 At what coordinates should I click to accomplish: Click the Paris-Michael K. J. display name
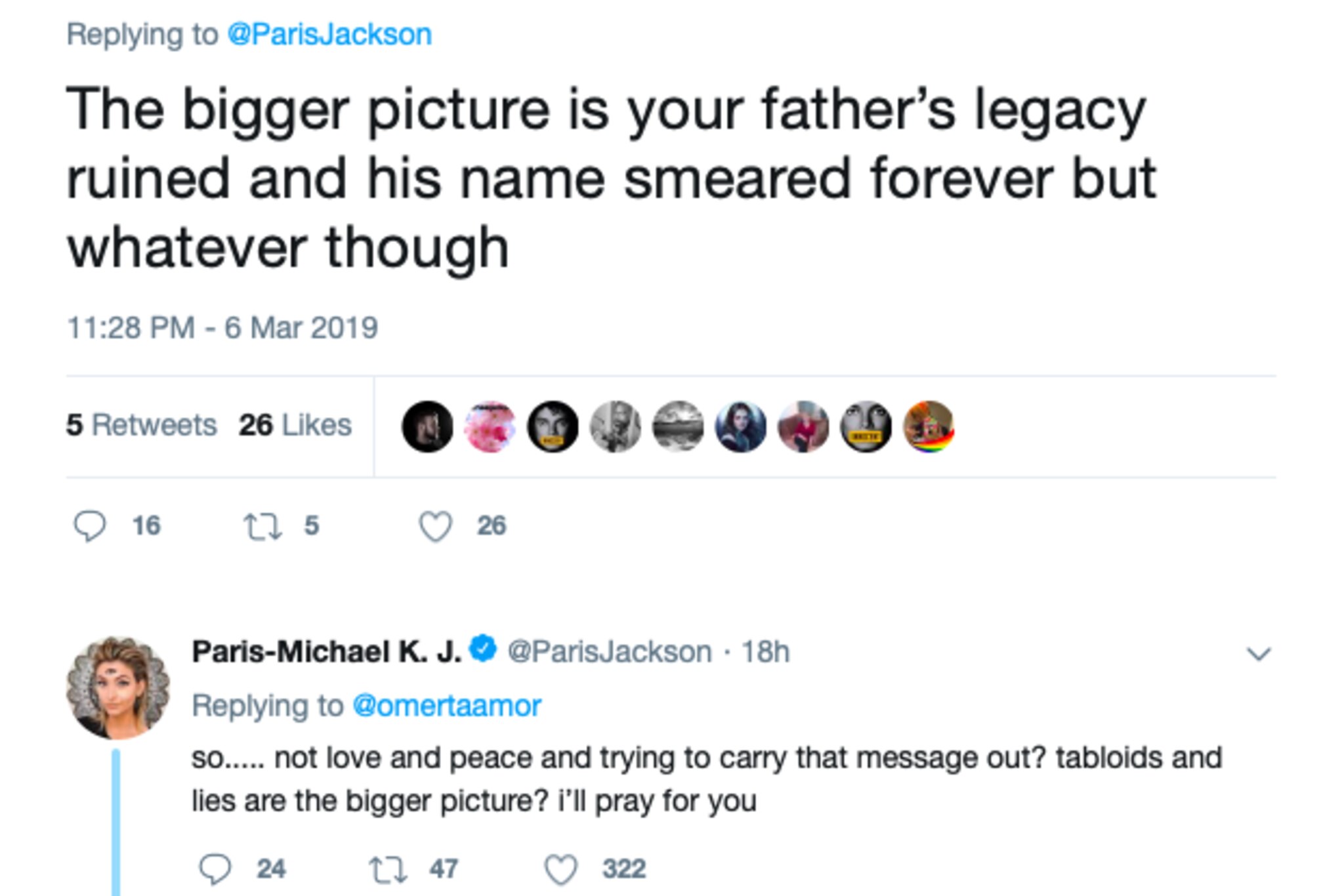[326, 652]
